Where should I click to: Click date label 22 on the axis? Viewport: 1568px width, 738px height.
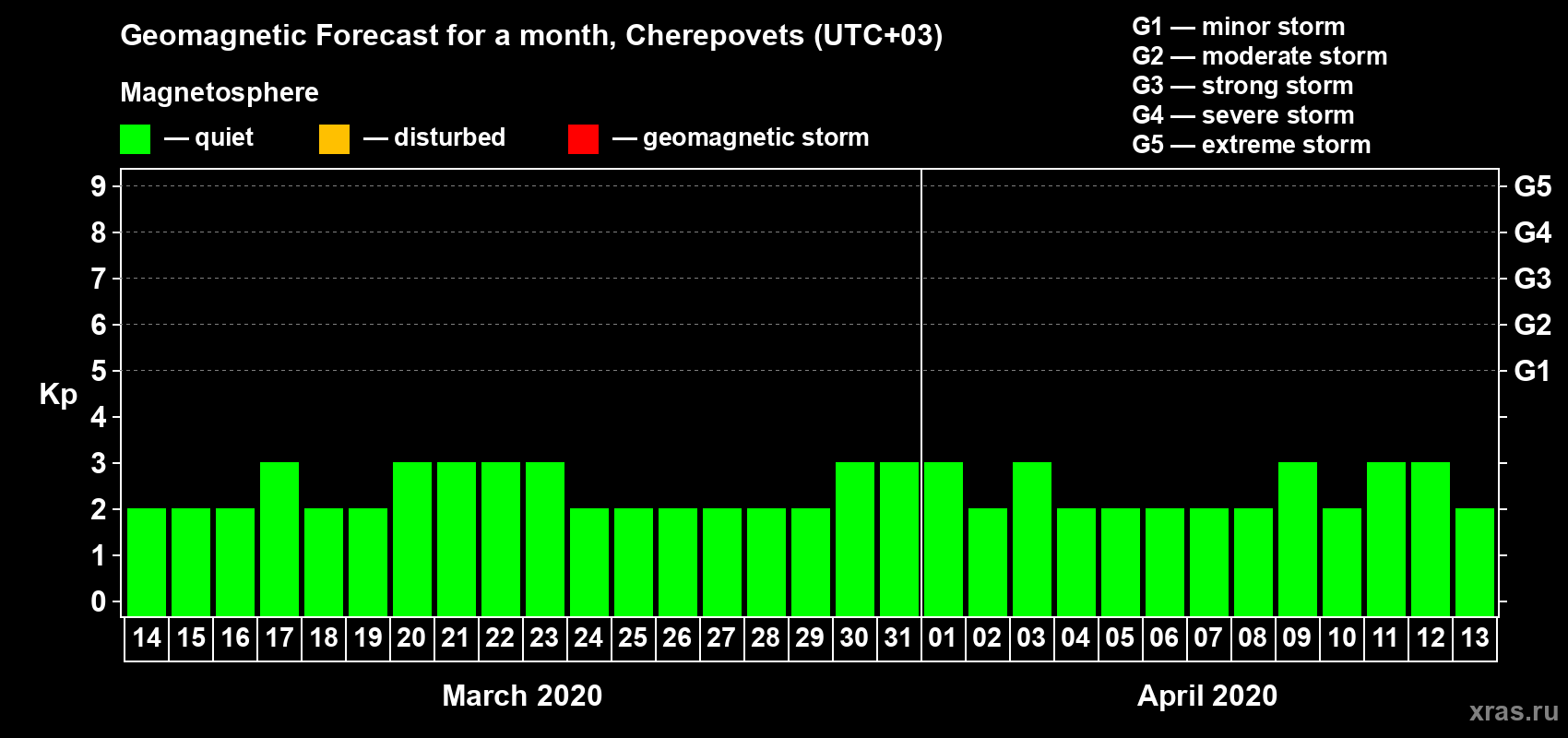(x=500, y=637)
